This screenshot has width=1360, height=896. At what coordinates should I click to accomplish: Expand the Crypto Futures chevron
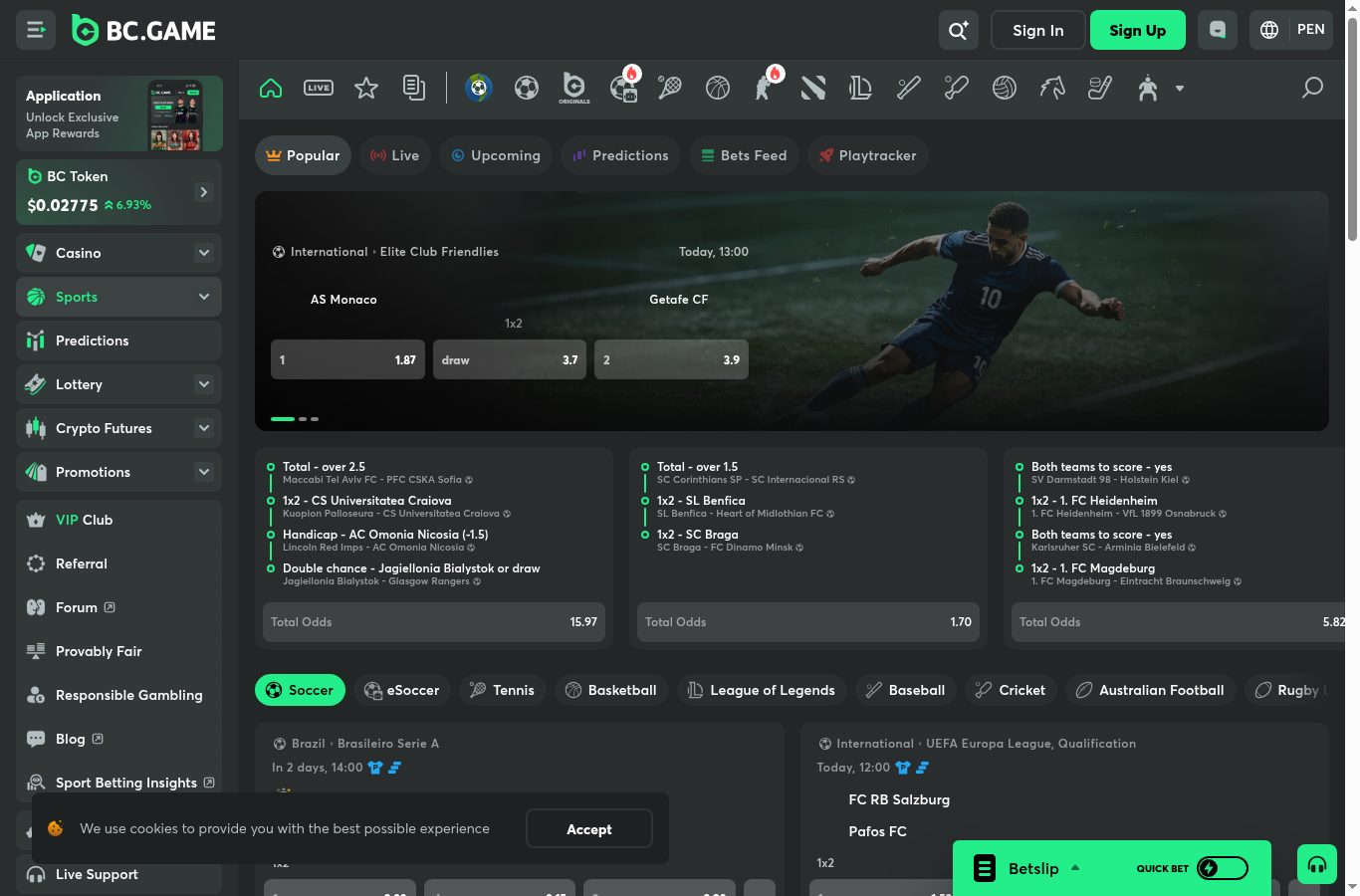coord(204,428)
